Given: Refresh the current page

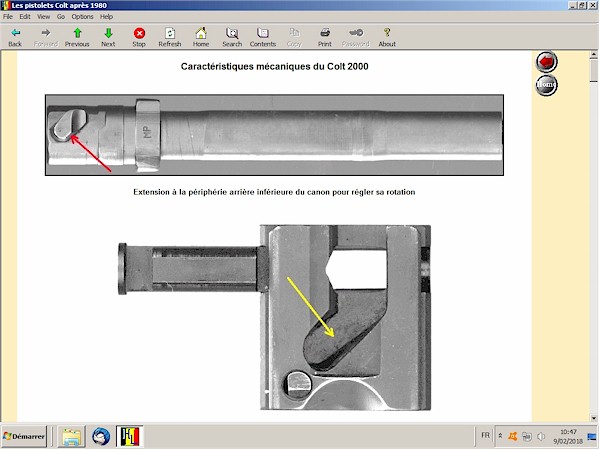Looking at the screenshot, I should tap(169, 37).
